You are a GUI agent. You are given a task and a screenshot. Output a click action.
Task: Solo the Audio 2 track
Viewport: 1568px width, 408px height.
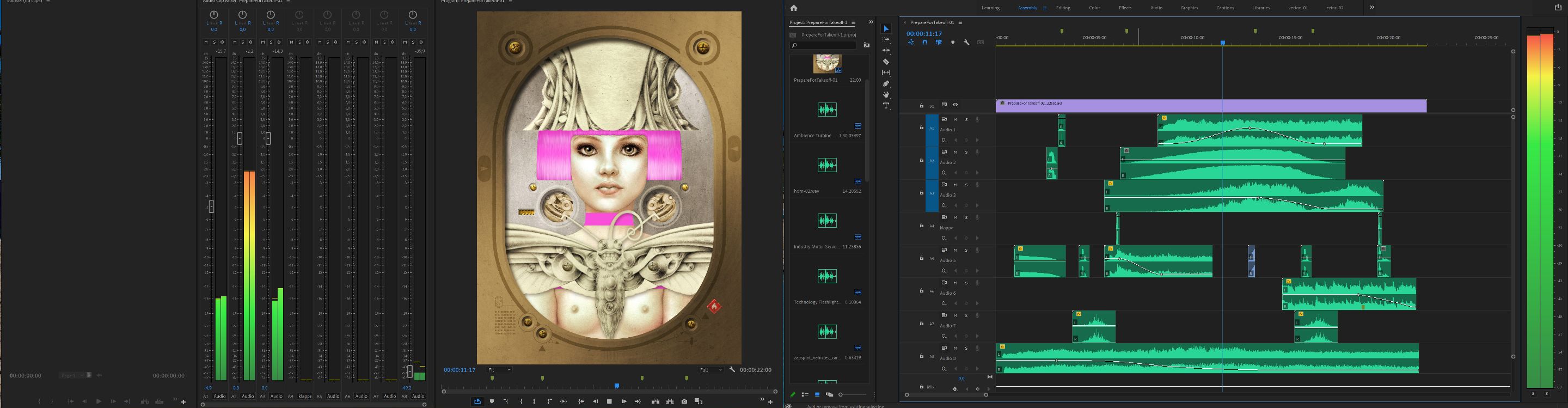966,152
